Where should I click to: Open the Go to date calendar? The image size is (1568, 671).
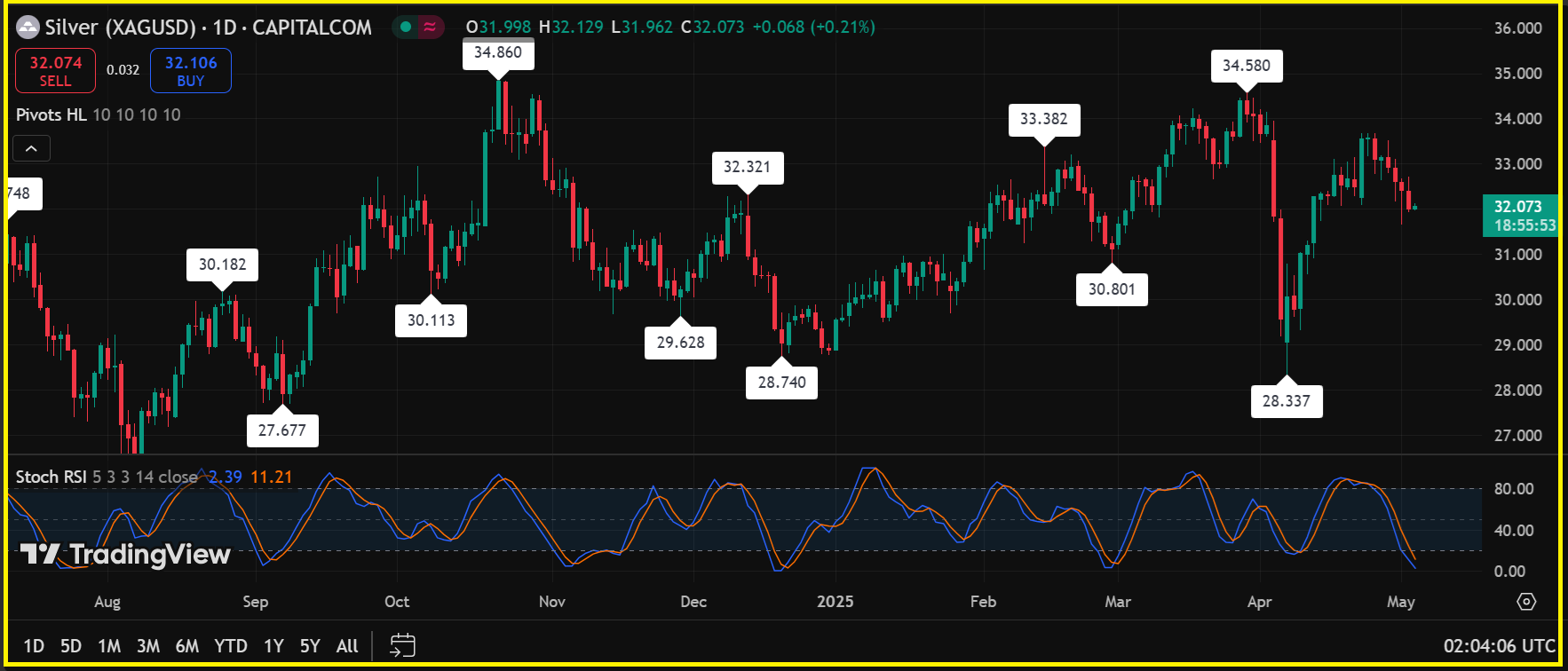pyautogui.click(x=402, y=645)
